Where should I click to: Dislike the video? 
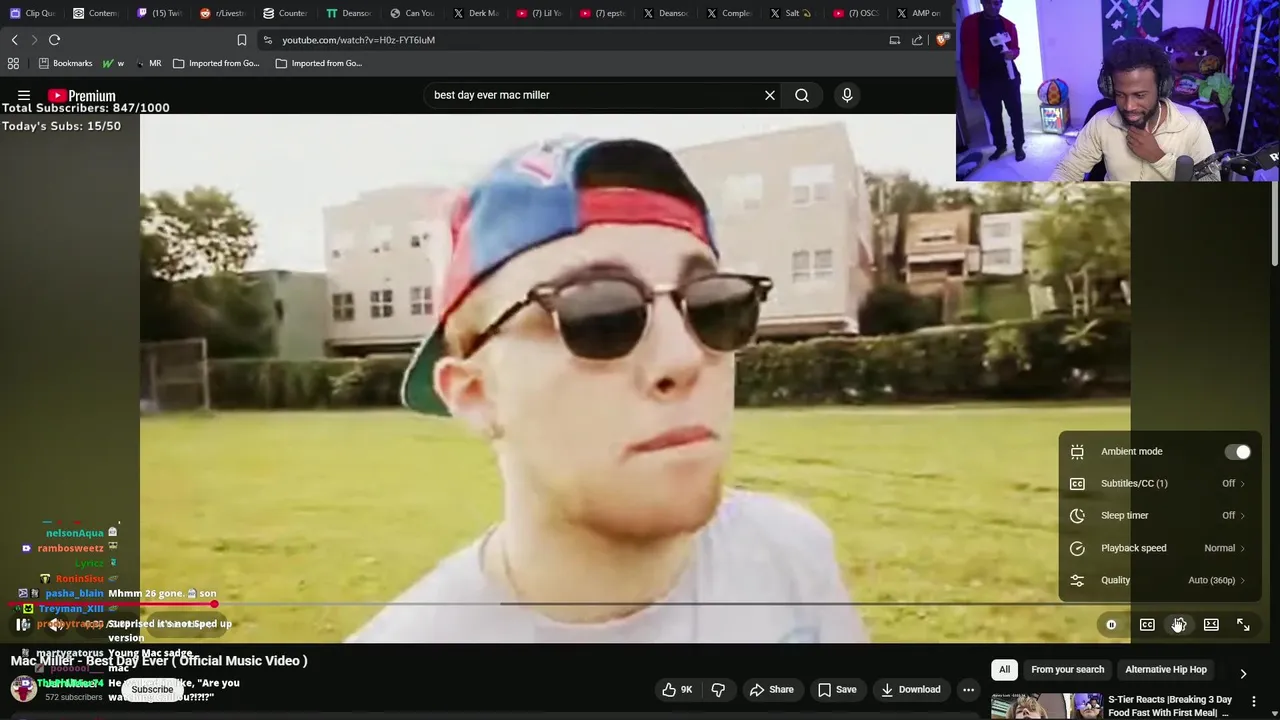(x=718, y=689)
